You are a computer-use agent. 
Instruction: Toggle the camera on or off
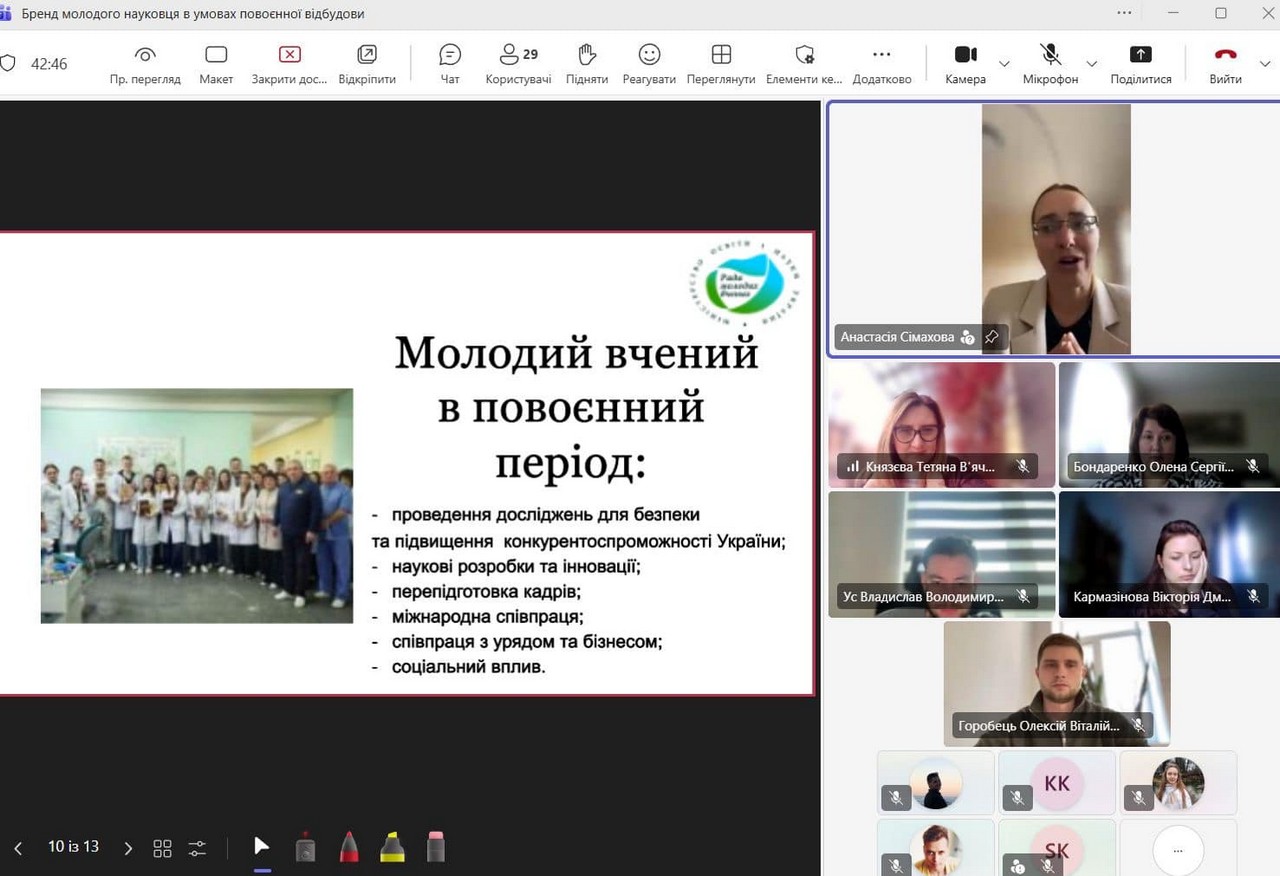(x=965, y=63)
